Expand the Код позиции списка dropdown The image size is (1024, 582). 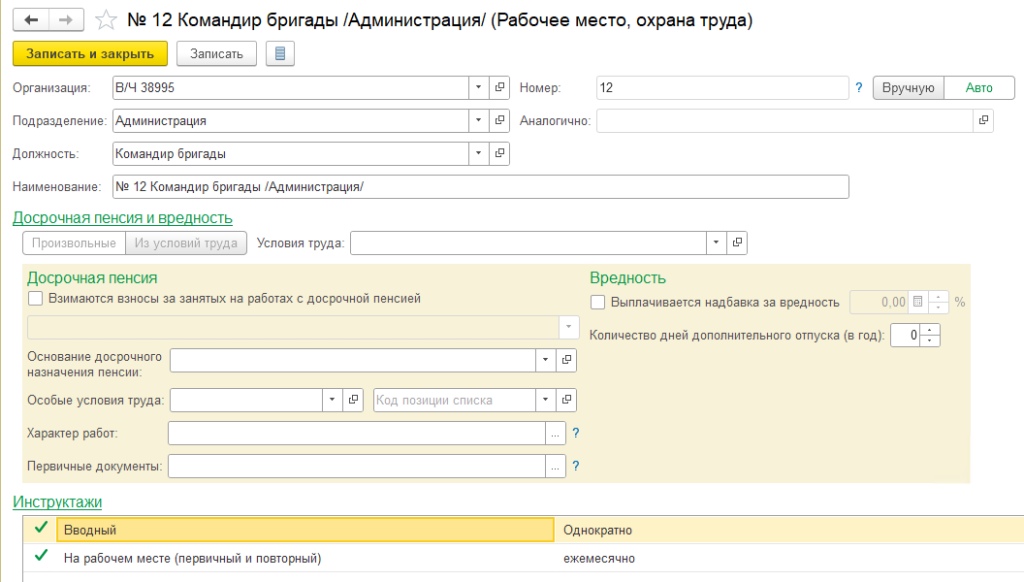pos(545,400)
